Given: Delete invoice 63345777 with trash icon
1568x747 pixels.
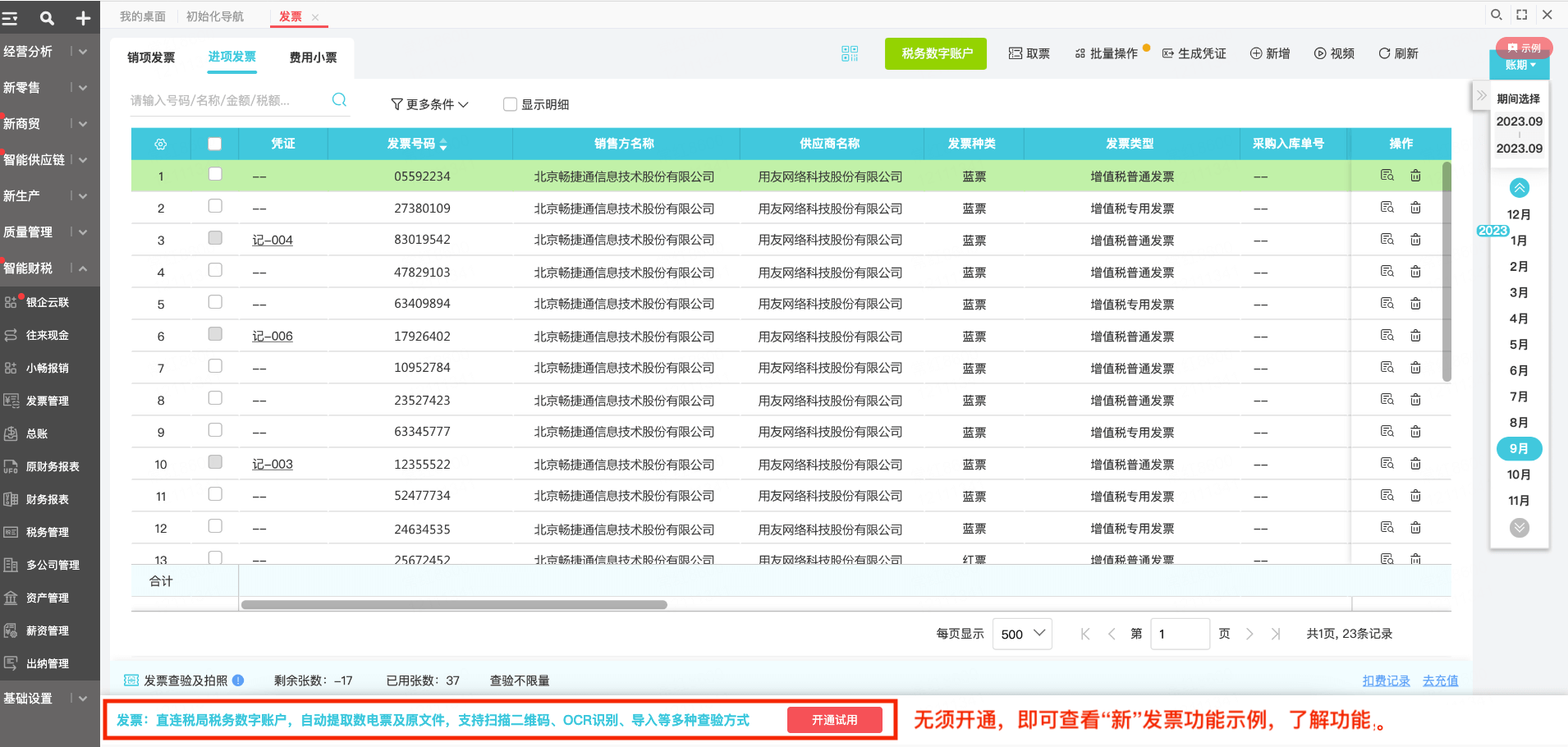Looking at the screenshot, I should point(1416,431).
